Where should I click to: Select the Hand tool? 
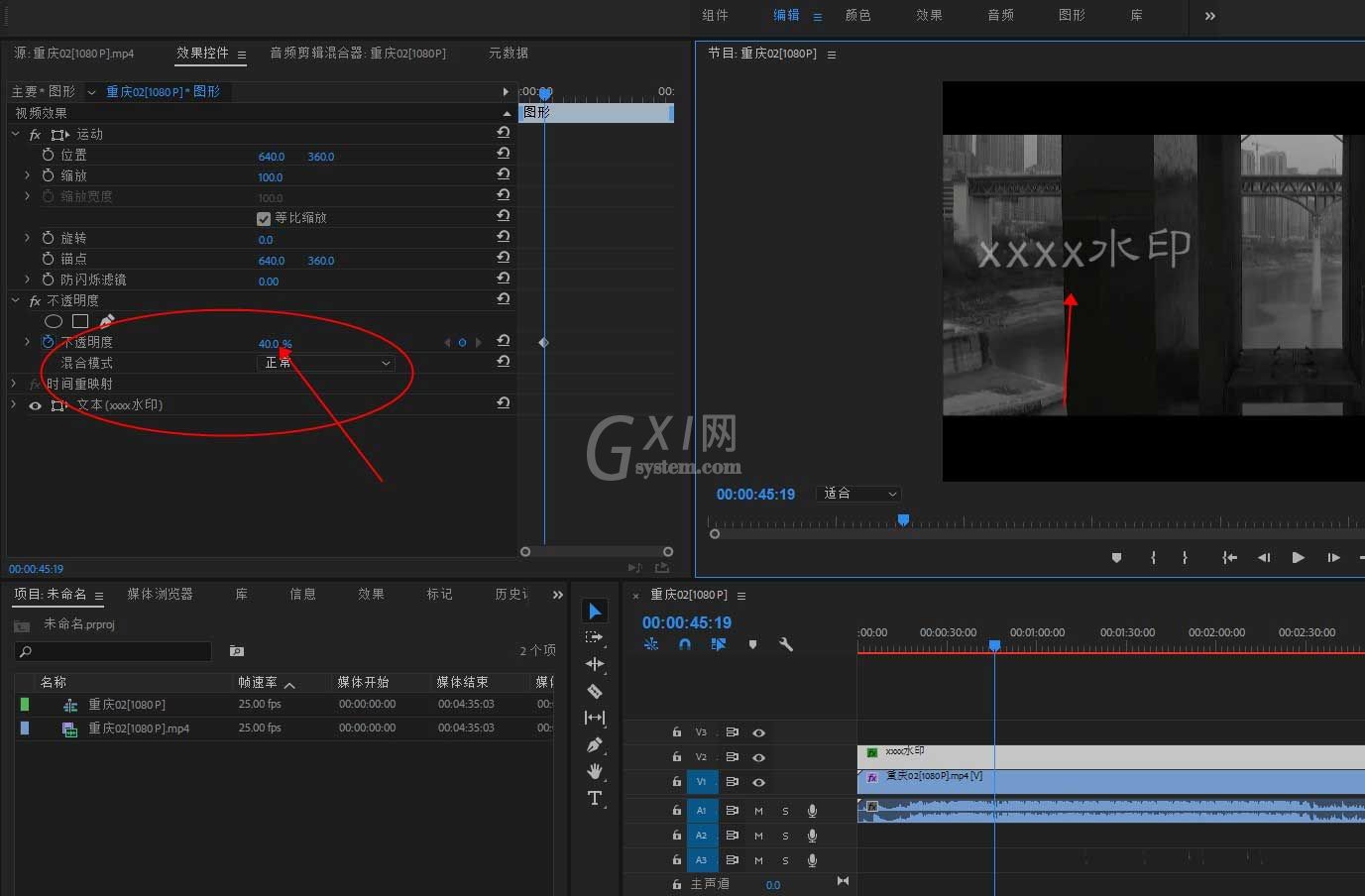pos(595,771)
